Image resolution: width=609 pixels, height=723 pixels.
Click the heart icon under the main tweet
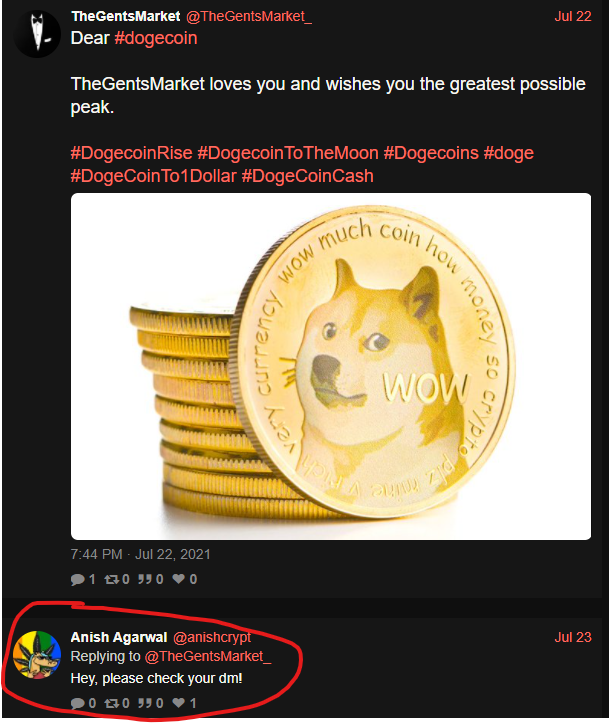178,579
